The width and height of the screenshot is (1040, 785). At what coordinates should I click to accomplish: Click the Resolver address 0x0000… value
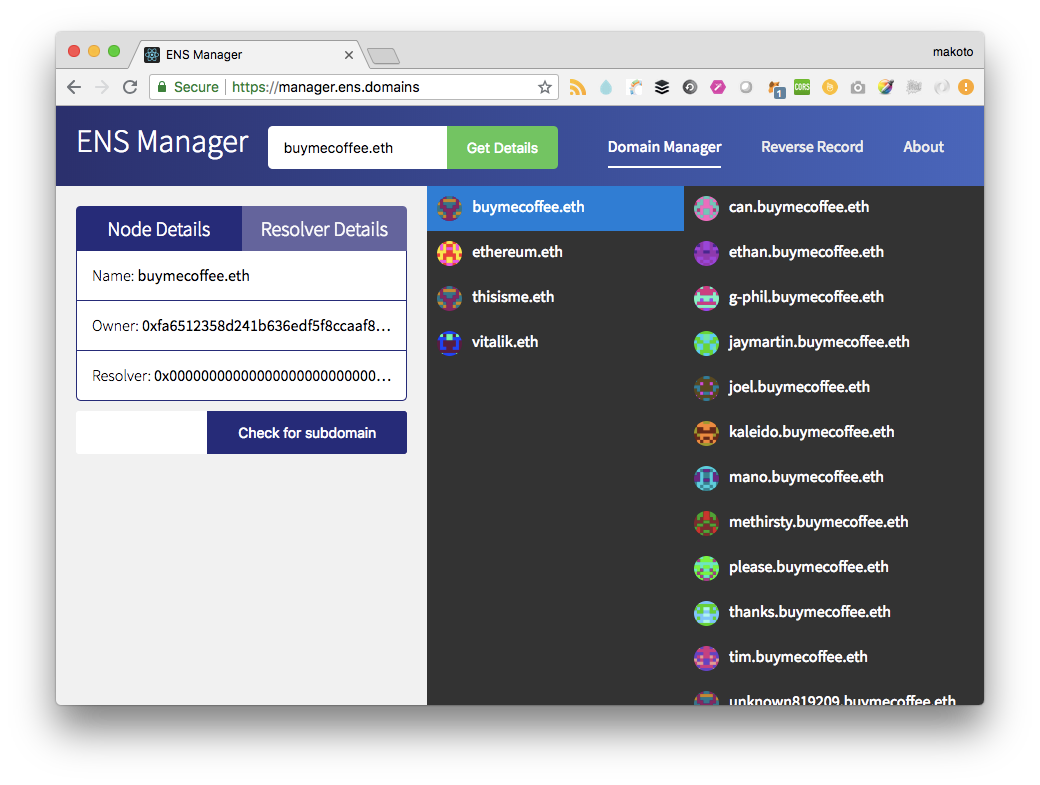point(273,376)
